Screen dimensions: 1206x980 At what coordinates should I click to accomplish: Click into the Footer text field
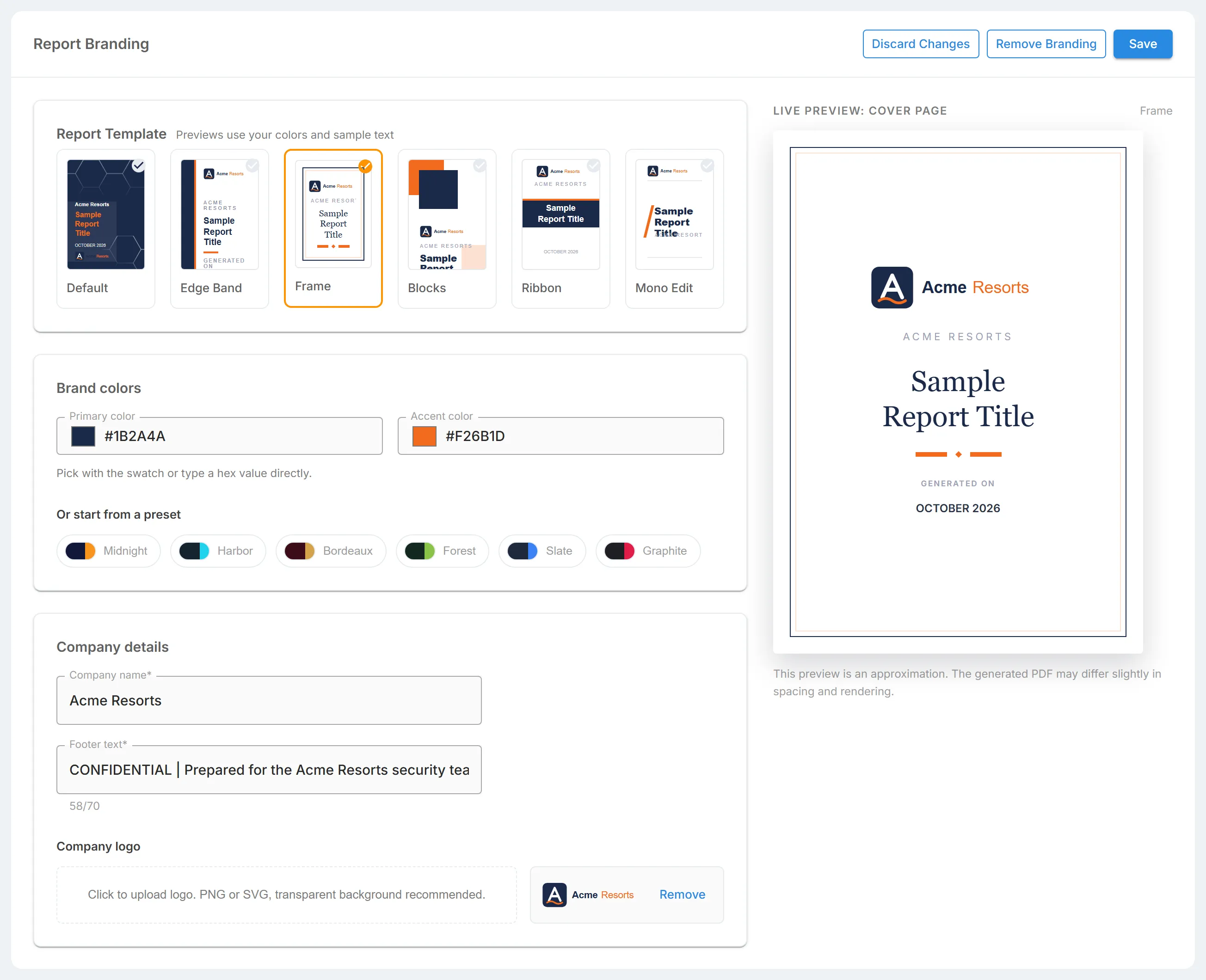tap(269, 770)
